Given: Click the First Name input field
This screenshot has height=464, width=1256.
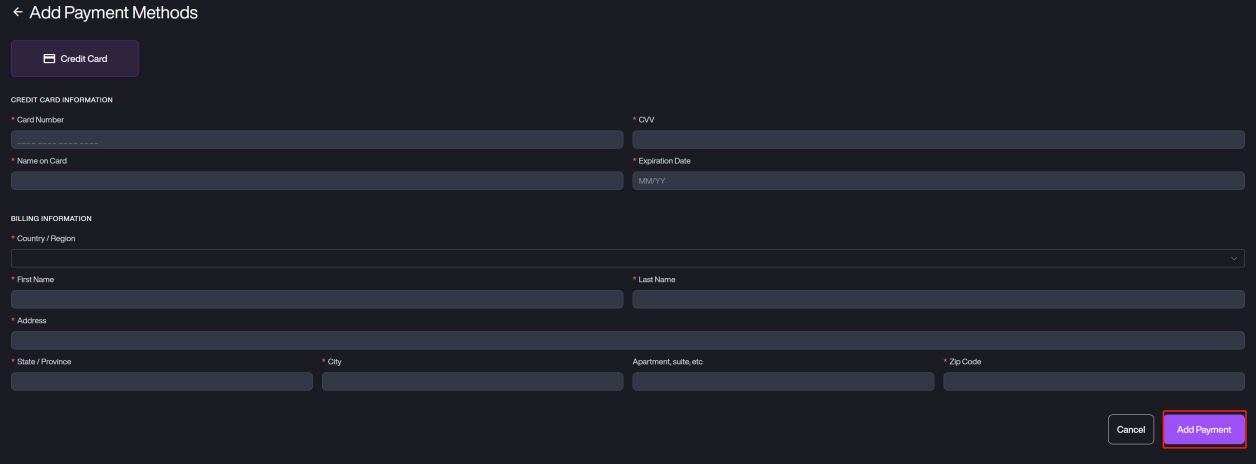Looking at the screenshot, I should click(317, 299).
